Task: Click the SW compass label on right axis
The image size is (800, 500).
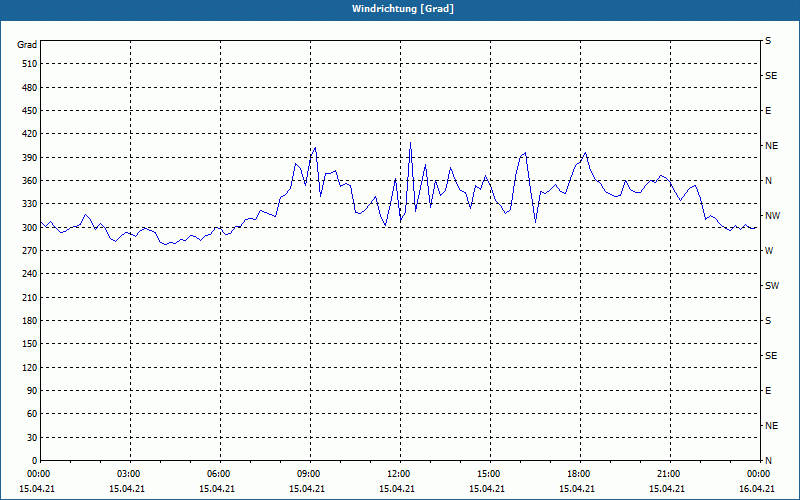Action: point(772,286)
